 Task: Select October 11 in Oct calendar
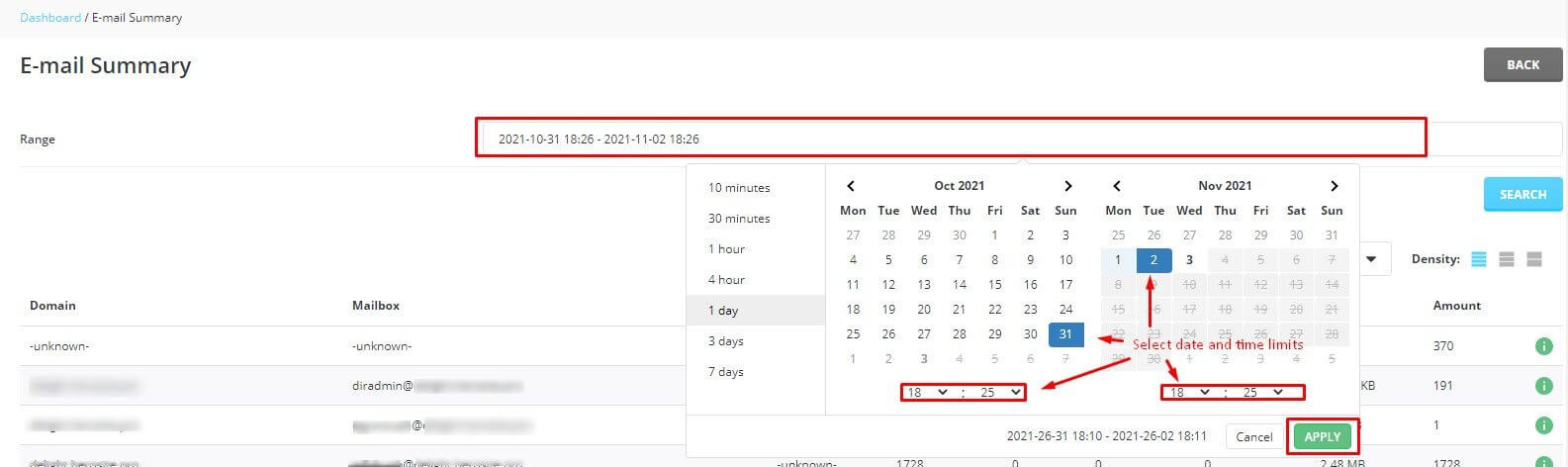click(x=853, y=285)
